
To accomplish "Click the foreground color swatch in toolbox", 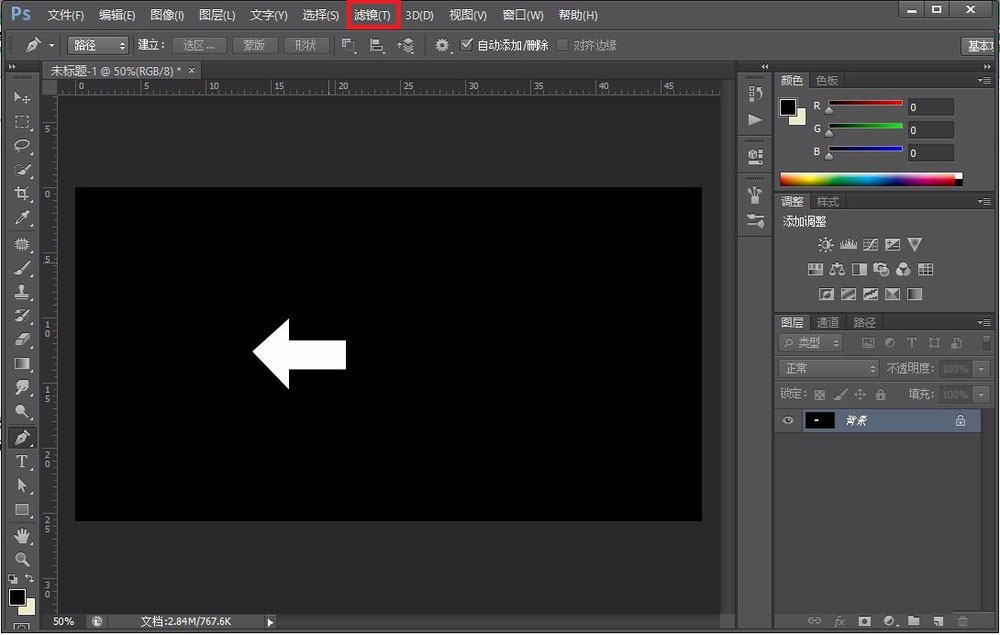I will (17, 597).
